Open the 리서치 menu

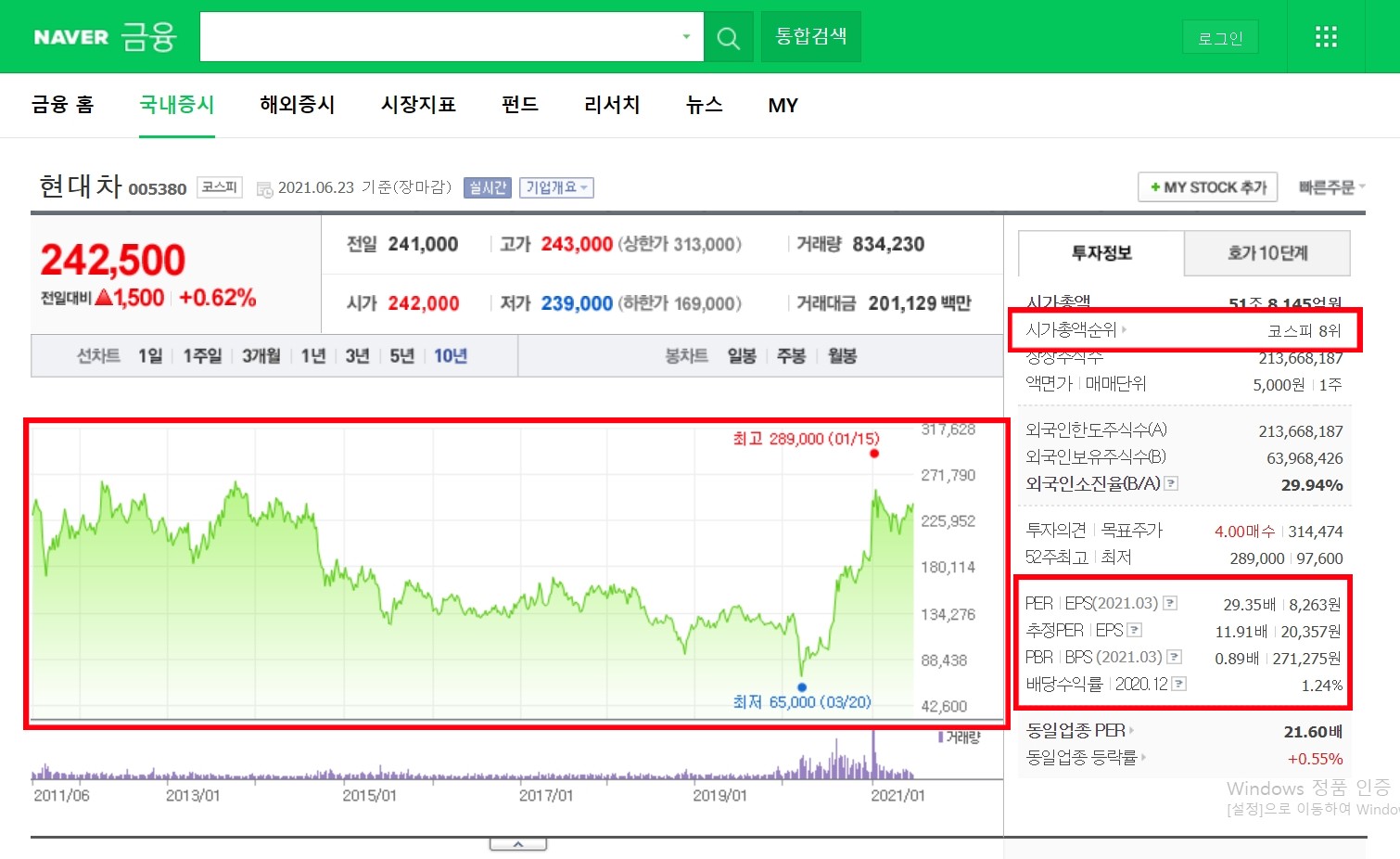[612, 105]
